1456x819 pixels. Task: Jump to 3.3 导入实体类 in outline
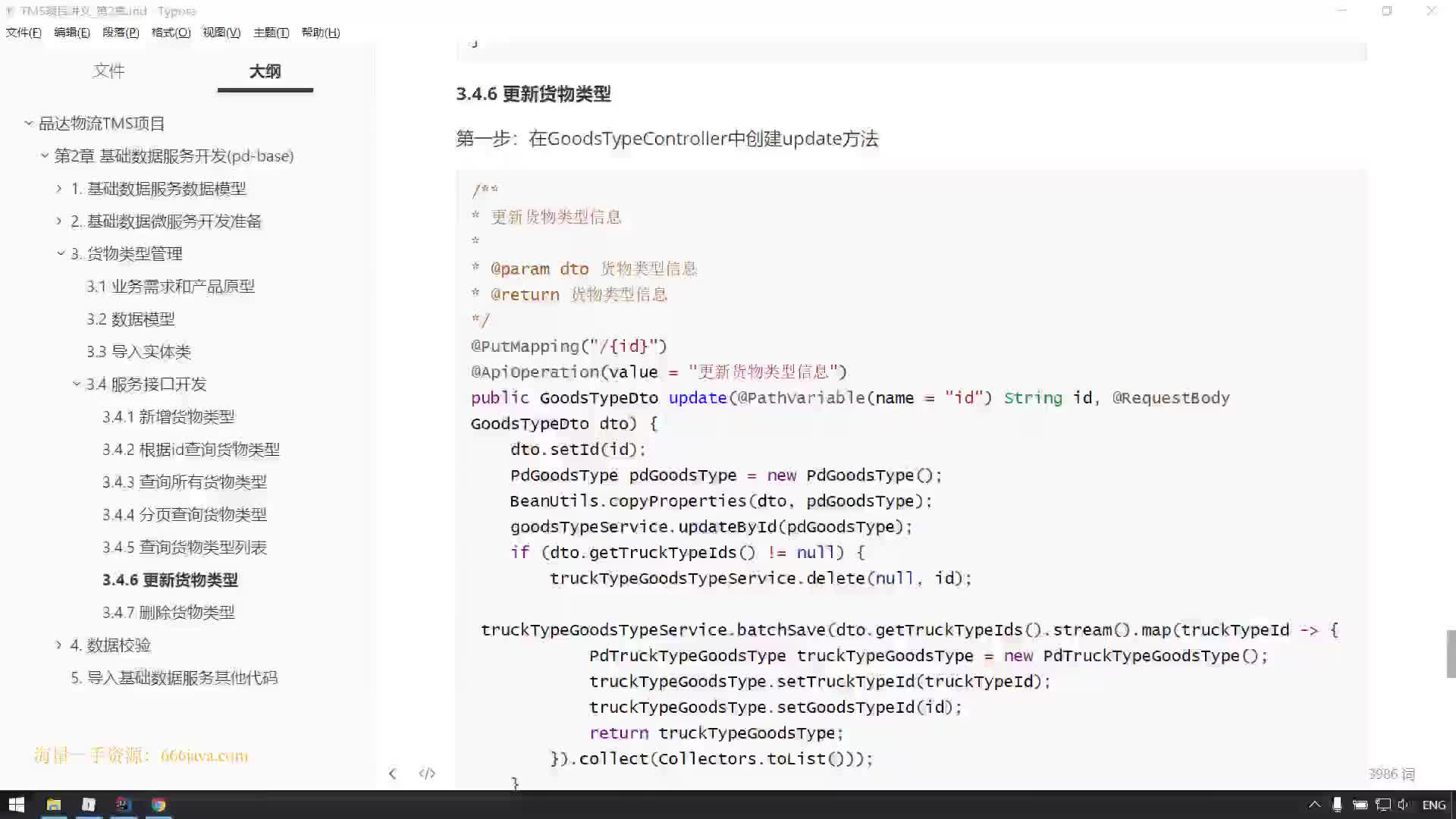click(138, 351)
